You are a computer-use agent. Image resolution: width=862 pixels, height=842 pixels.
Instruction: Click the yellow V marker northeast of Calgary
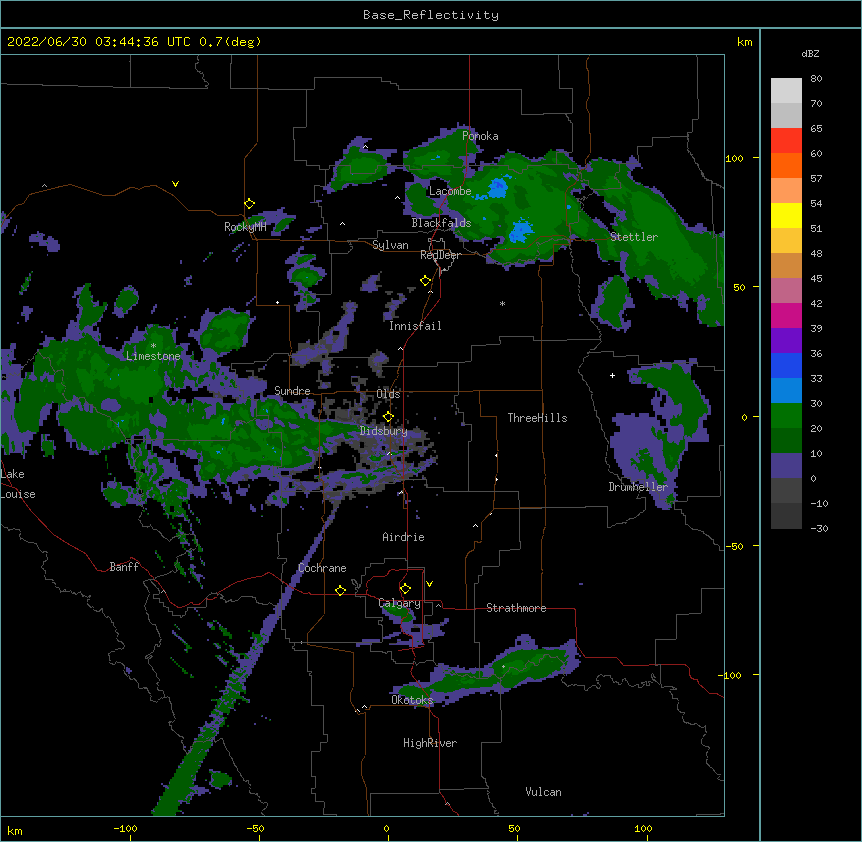pyautogui.click(x=429, y=584)
